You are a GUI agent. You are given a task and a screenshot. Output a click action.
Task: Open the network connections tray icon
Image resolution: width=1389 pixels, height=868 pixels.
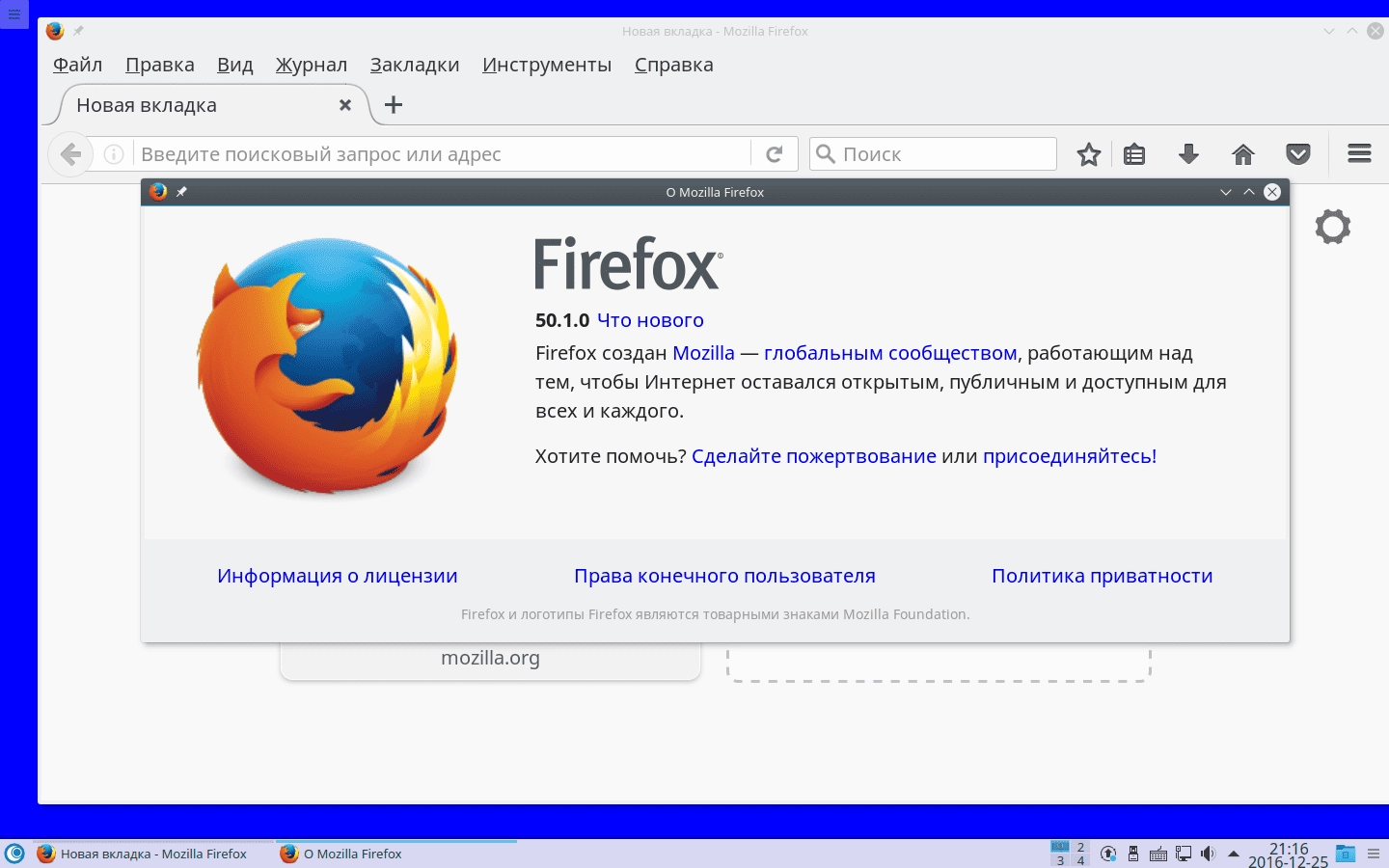coord(1184,854)
